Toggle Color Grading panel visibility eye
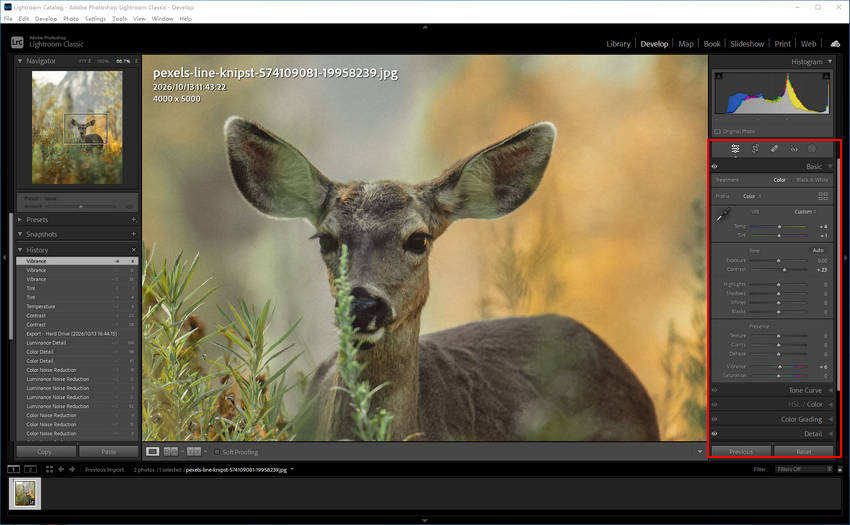This screenshot has width=850, height=525. click(714, 419)
